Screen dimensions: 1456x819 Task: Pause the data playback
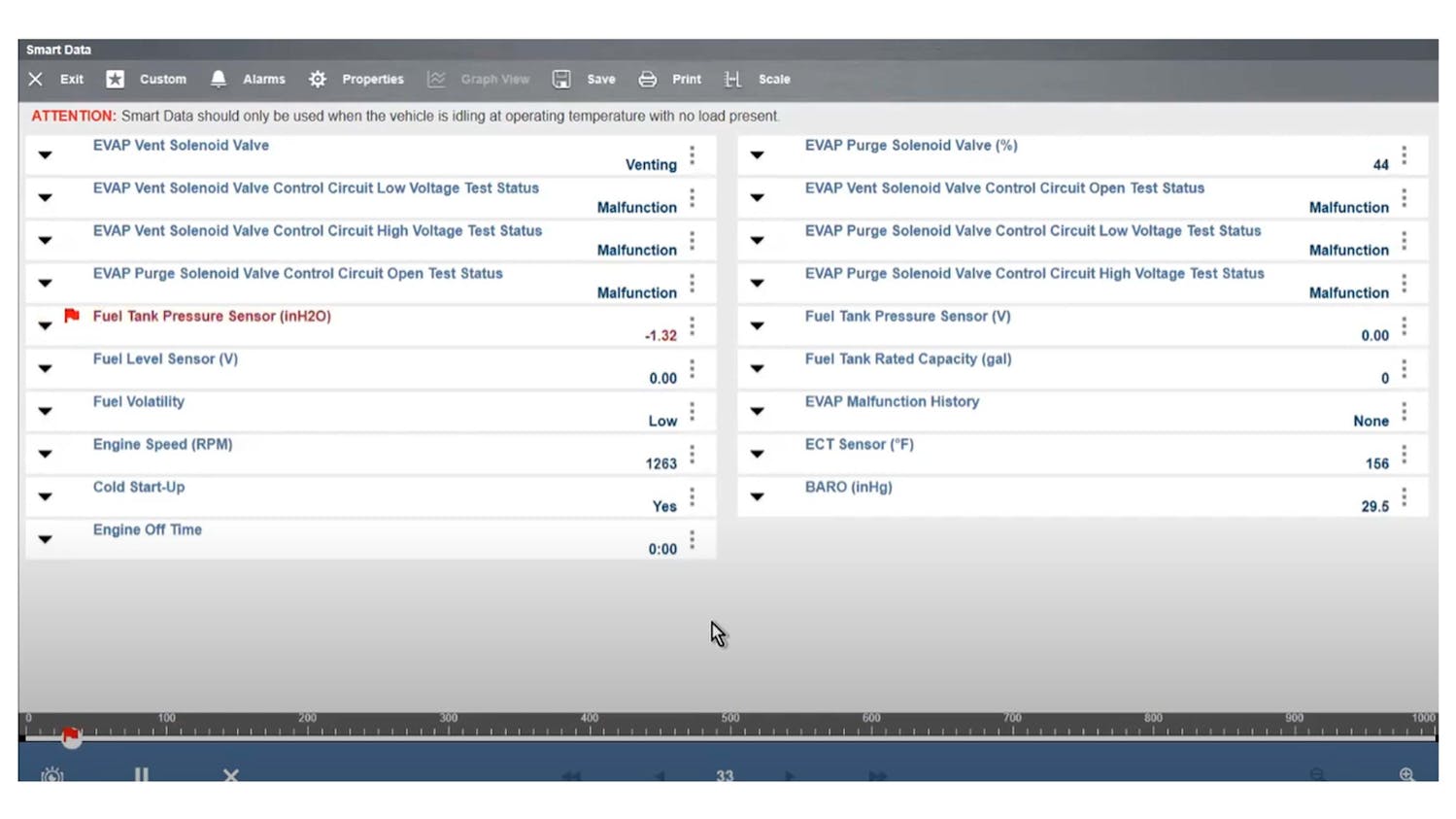click(x=141, y=774)
